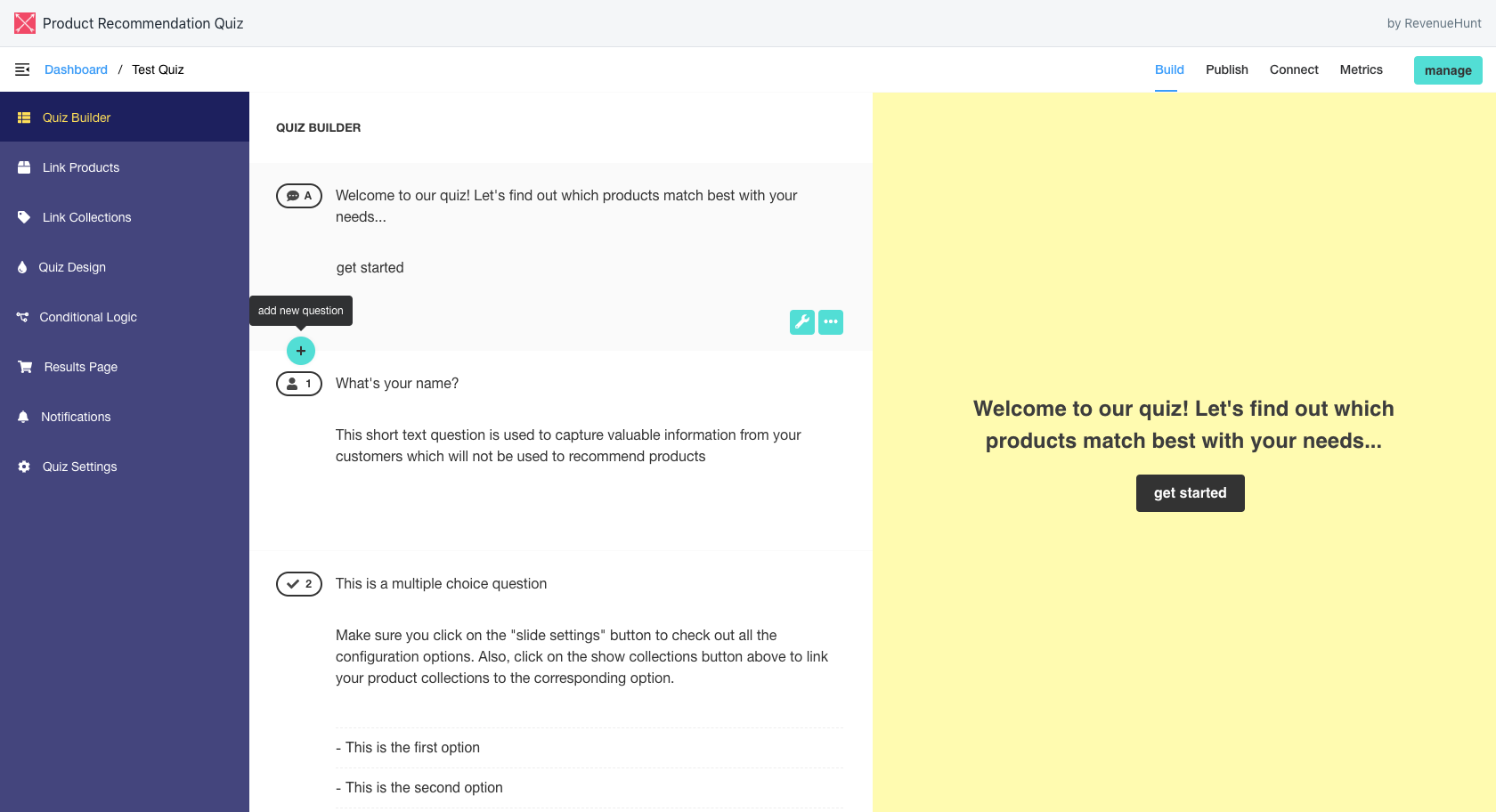Click the Quiz Design droplet icon
Screen dimensions: 1496x812
click(x=22, y=267)
